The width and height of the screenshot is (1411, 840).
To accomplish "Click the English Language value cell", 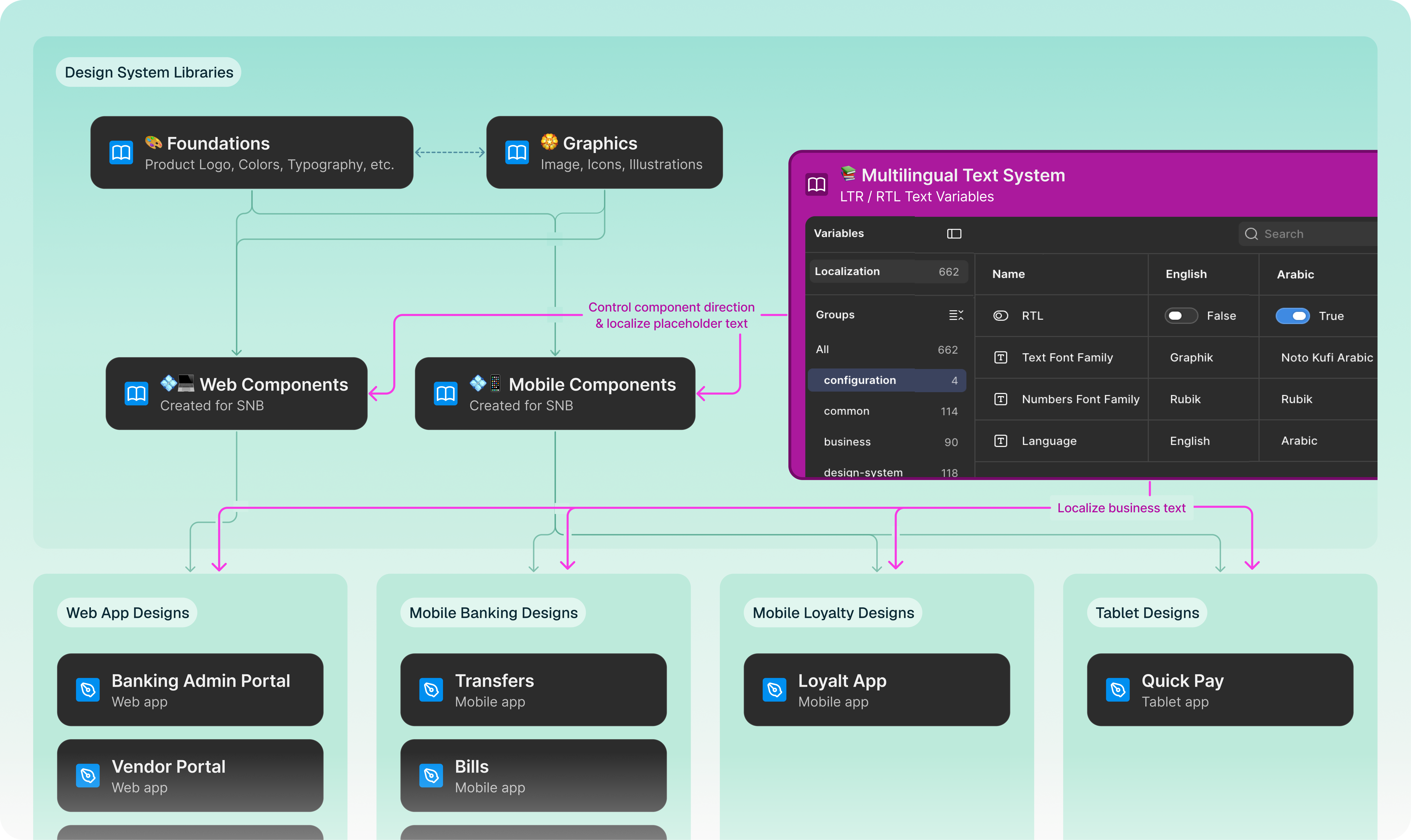I will coord(1203,441).
